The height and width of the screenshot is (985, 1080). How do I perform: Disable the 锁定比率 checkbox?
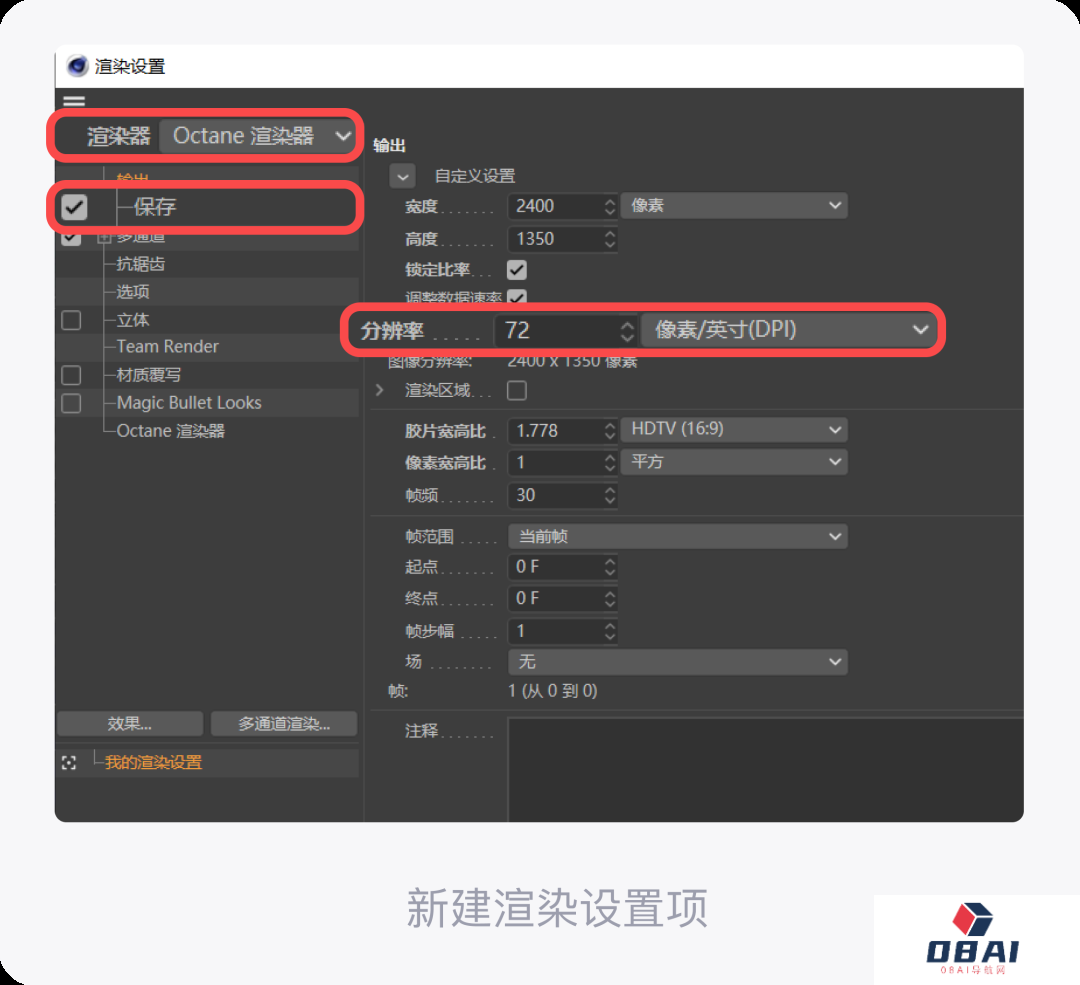coord(517,269)
